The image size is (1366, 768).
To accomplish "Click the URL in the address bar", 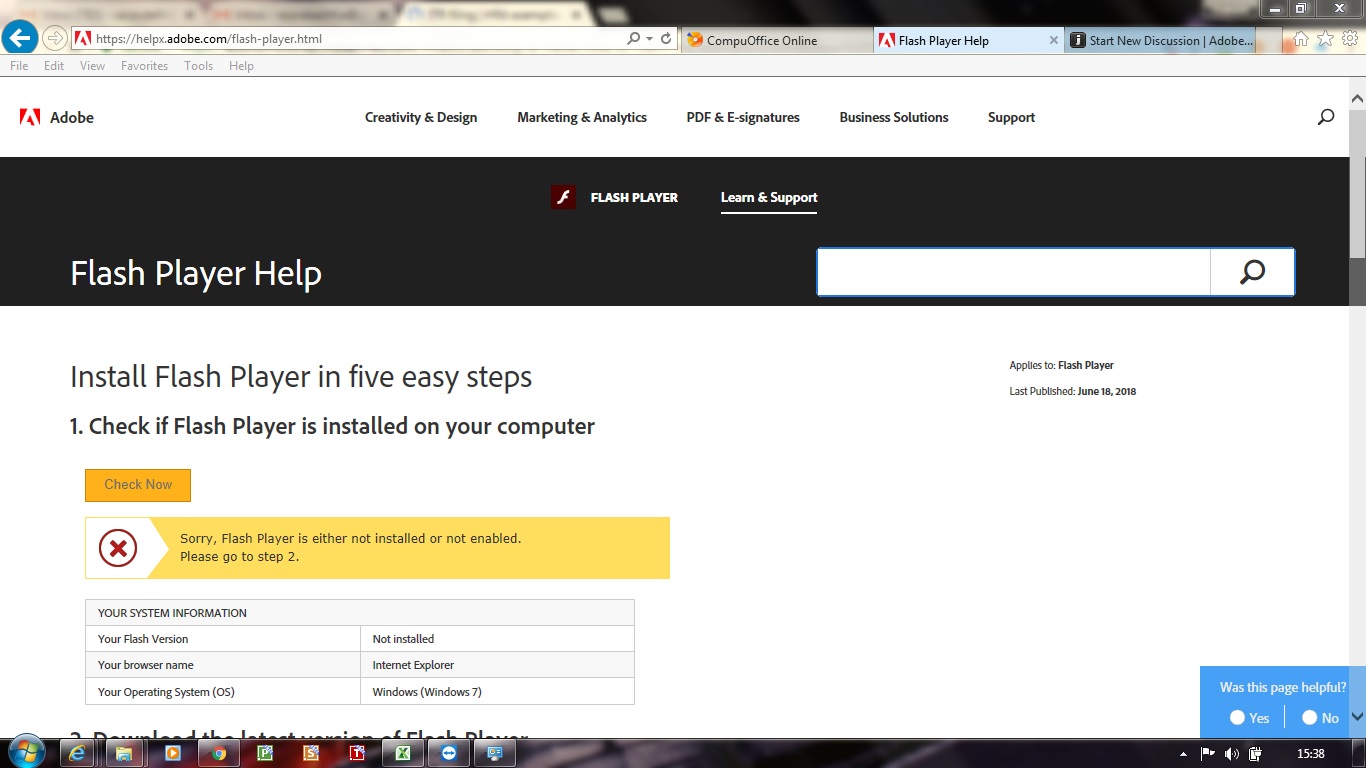I will [209, 39].
